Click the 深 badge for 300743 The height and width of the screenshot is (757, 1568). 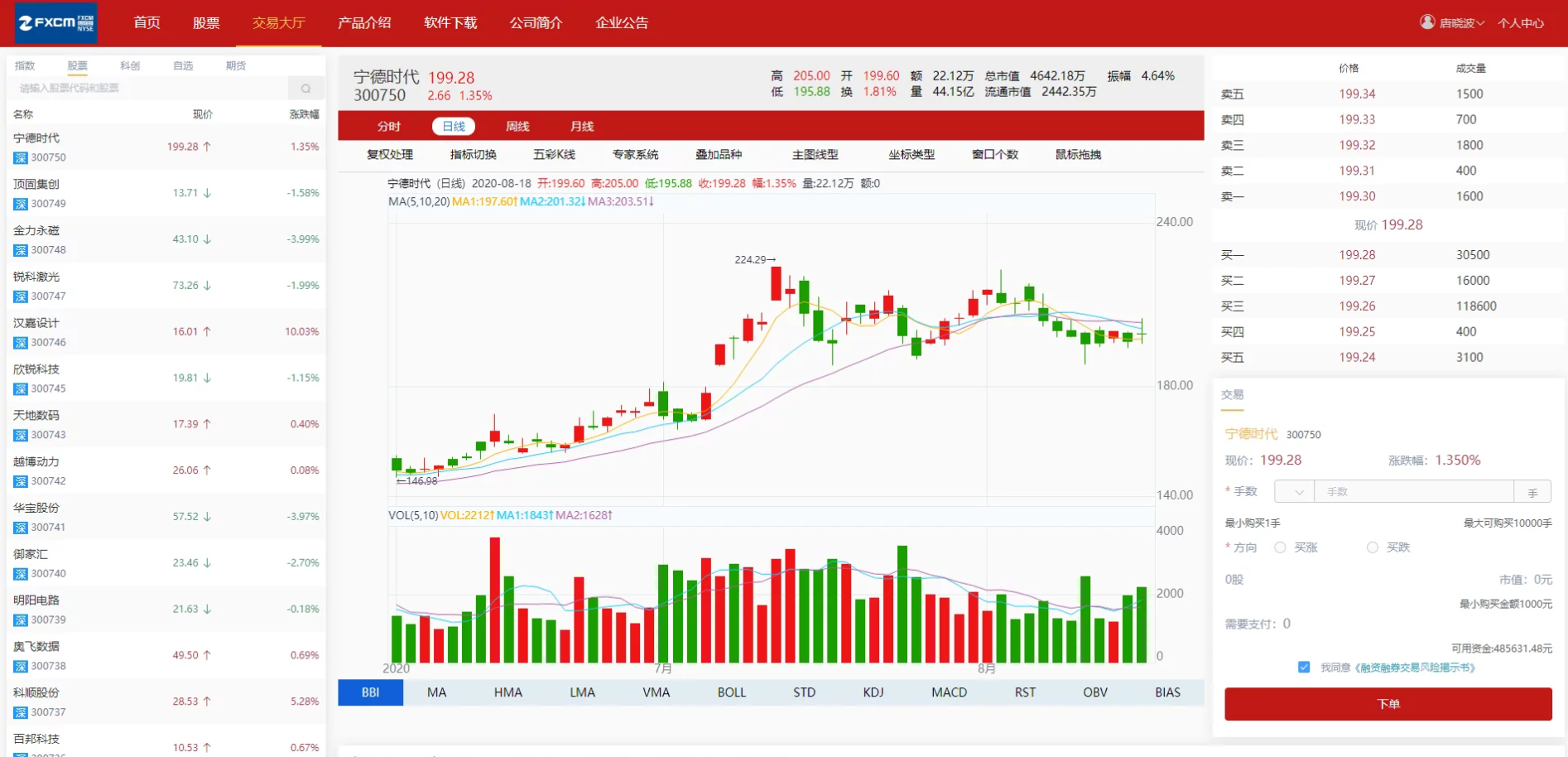click(x=21, y=436)
